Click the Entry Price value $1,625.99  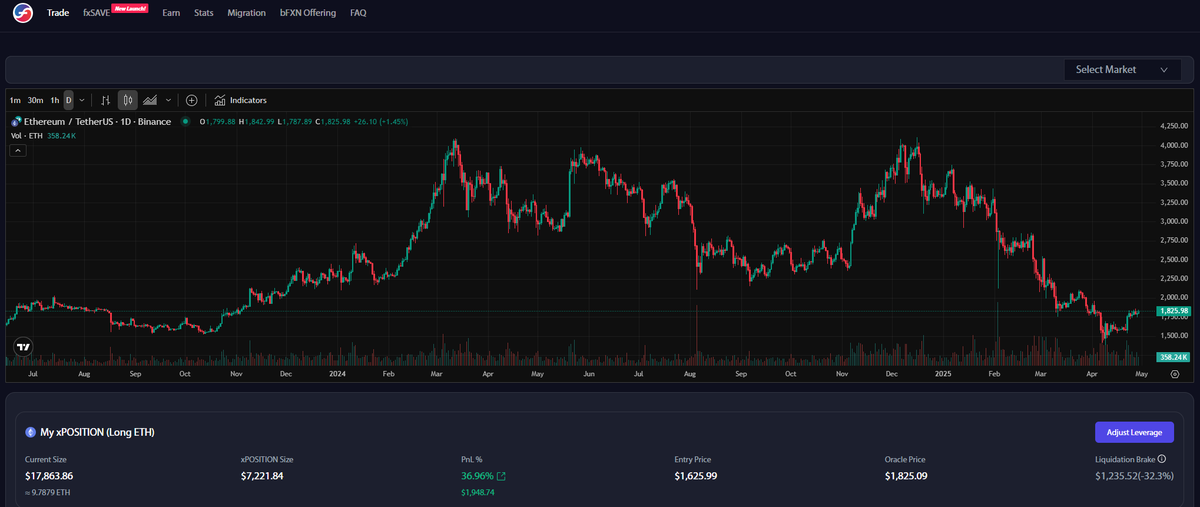697,476
